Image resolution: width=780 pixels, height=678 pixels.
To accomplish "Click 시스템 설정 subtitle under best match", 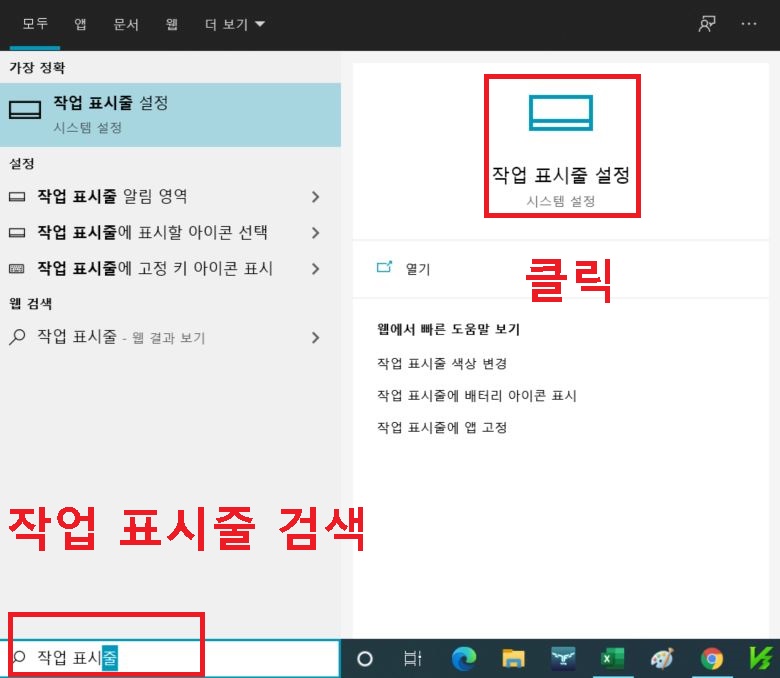I will [x=88, y=128].
